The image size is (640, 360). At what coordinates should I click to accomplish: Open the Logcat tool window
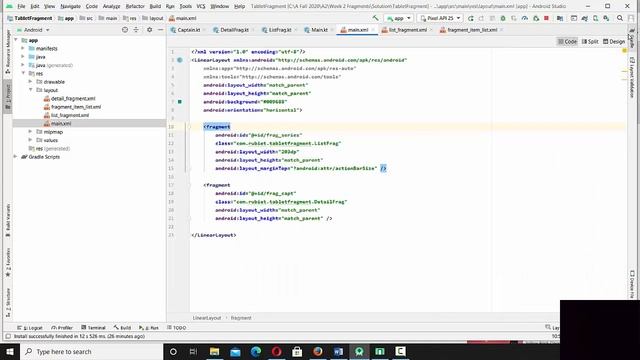(x=30, y=328)
